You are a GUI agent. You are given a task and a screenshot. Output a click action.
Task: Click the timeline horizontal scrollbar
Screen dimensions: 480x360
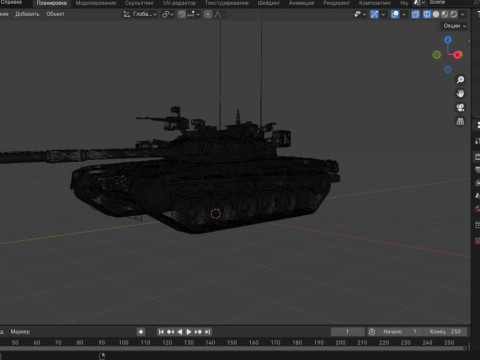coord(233,348)
